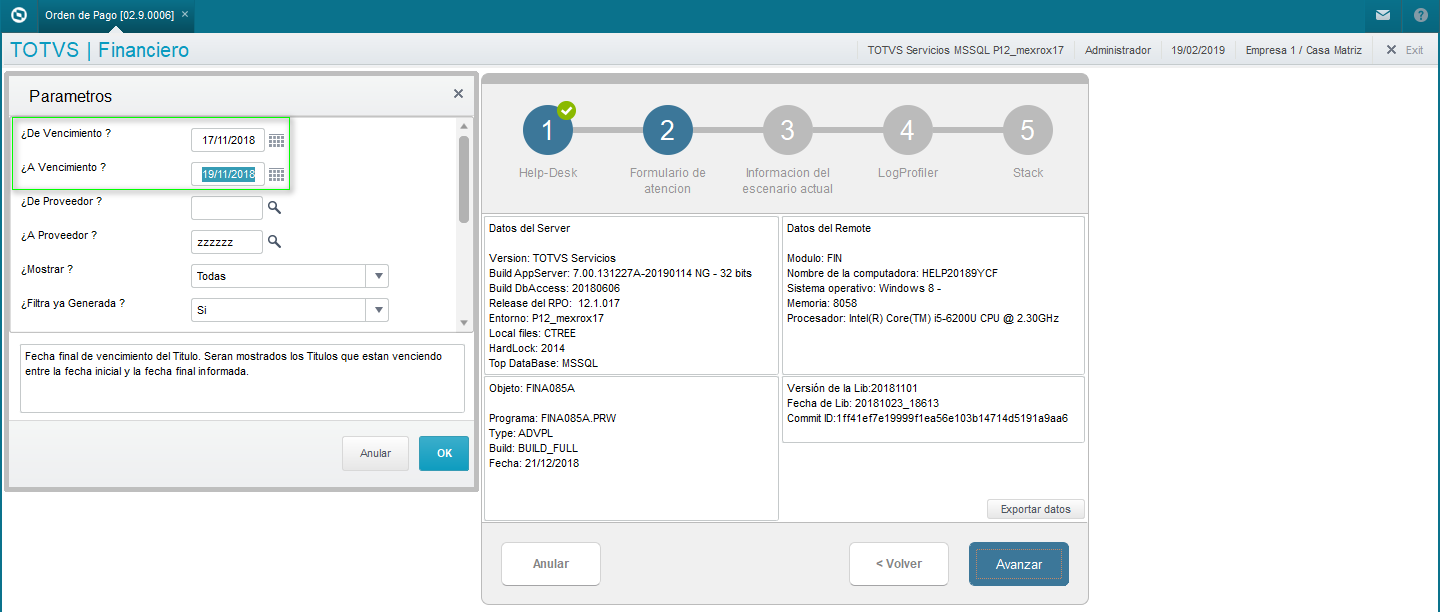1440x612 pixels.
Task: Advance with the Avanzar button
Action: [x=1019, y=564]
